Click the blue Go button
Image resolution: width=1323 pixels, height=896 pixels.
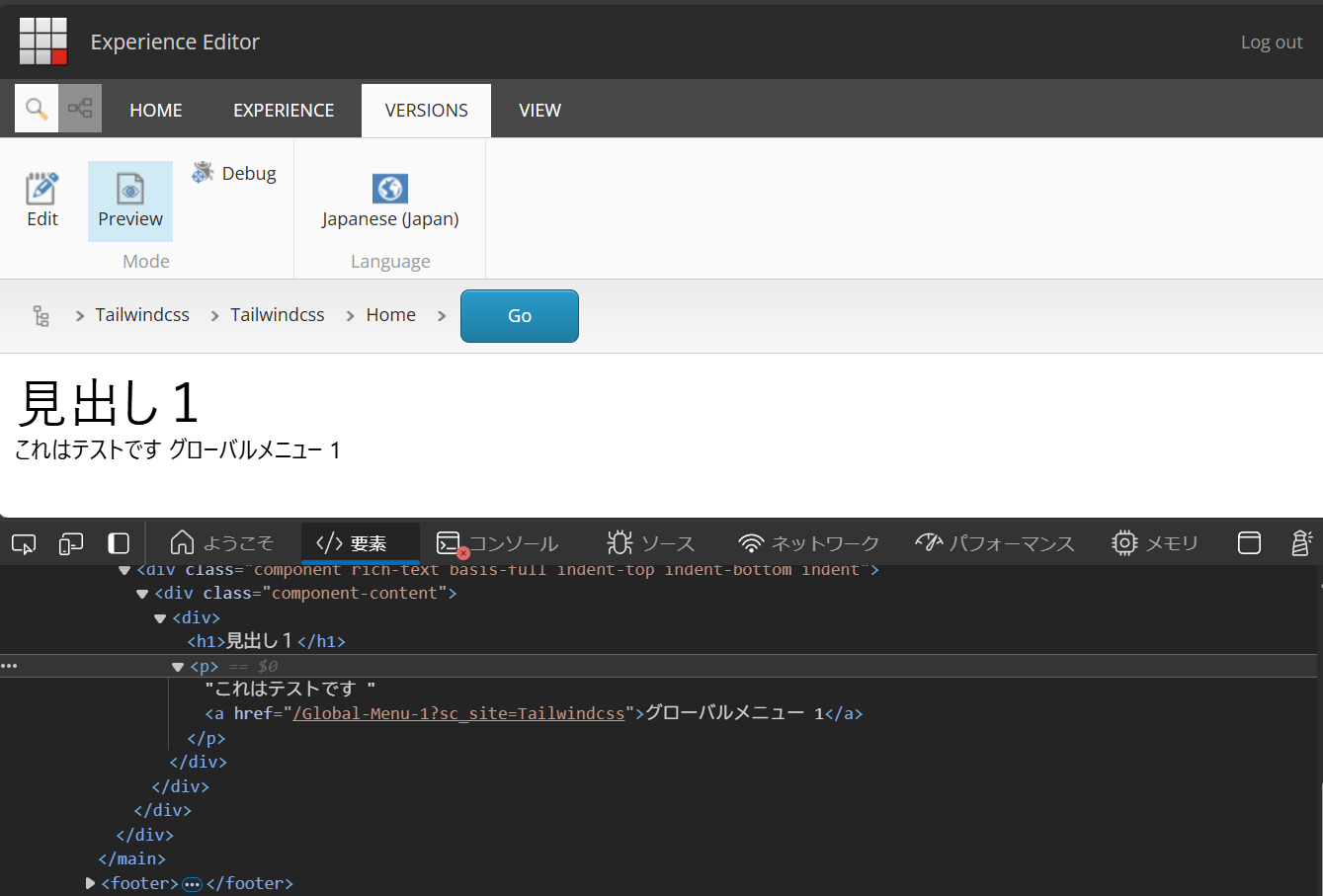(x=520, y=316)
